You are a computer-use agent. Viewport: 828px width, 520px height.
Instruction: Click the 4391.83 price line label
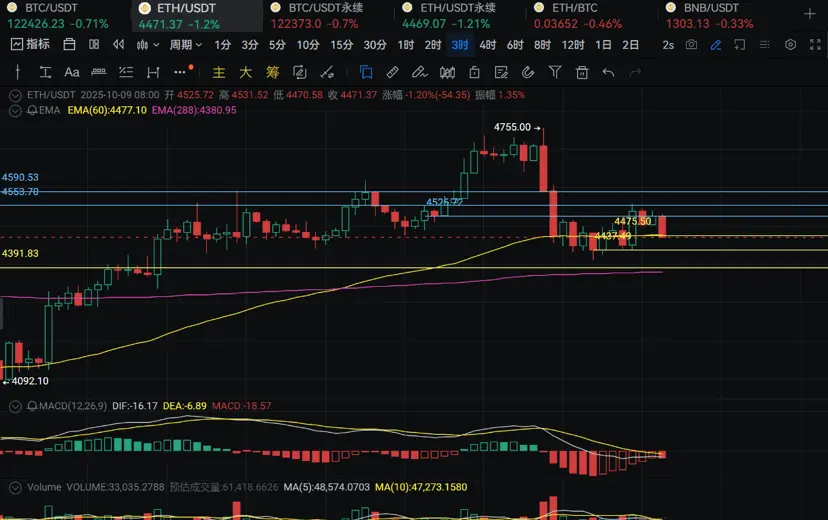(20, 253)
